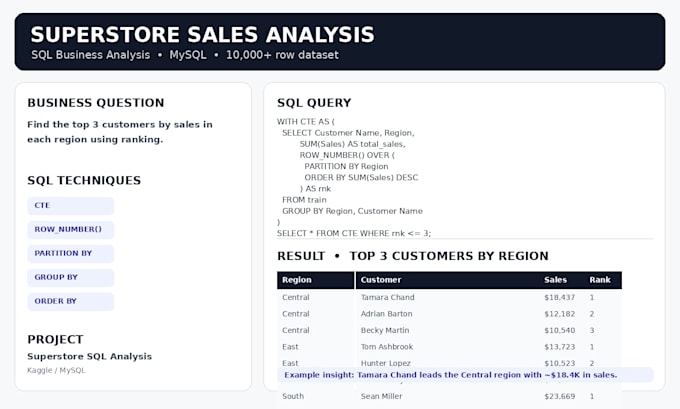The width and height of the screenshot is (680, 409).
Task: Click the Region column header
Action: [x=316, y=280]
